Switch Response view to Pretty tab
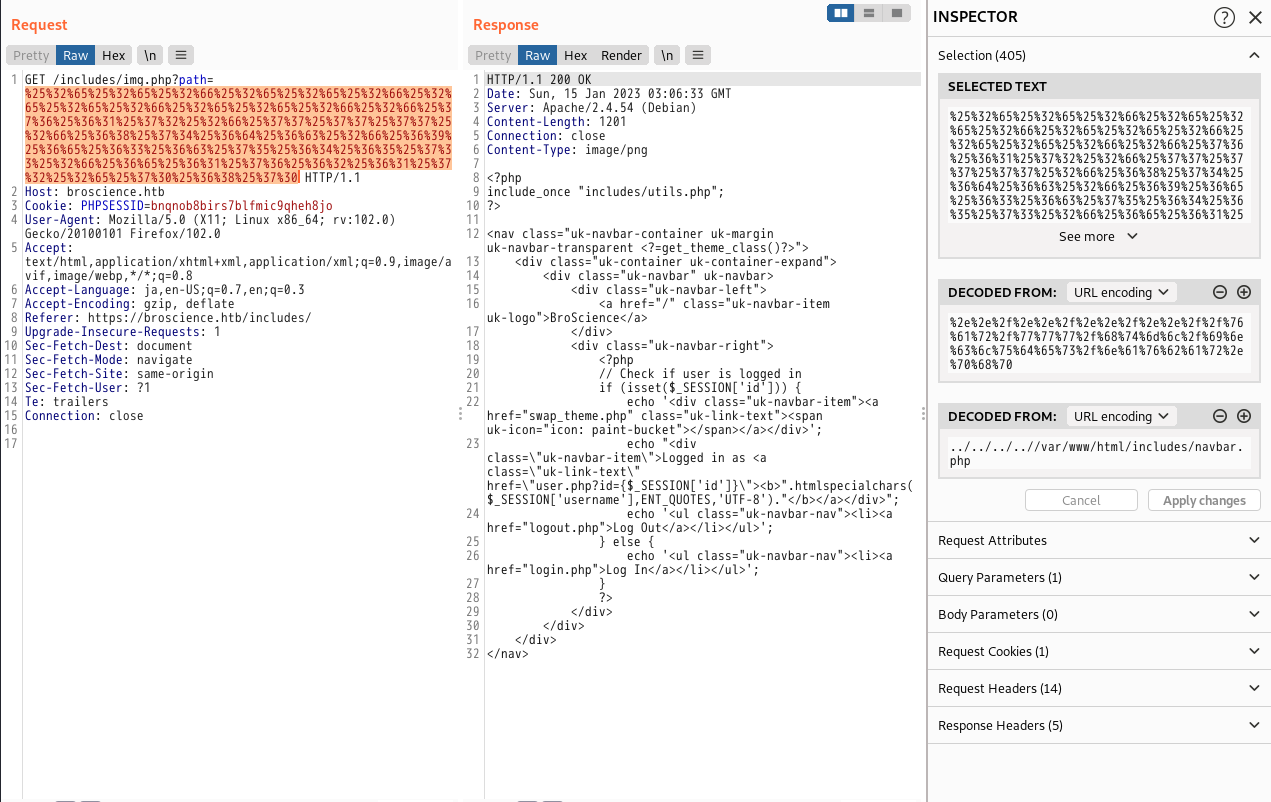1271x802 pixels. coord(493,55)
